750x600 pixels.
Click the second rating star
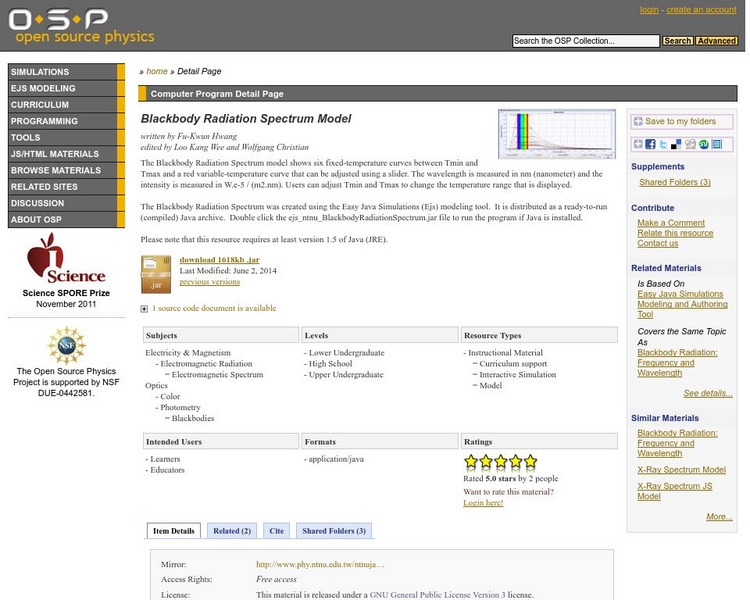(486, 462)
